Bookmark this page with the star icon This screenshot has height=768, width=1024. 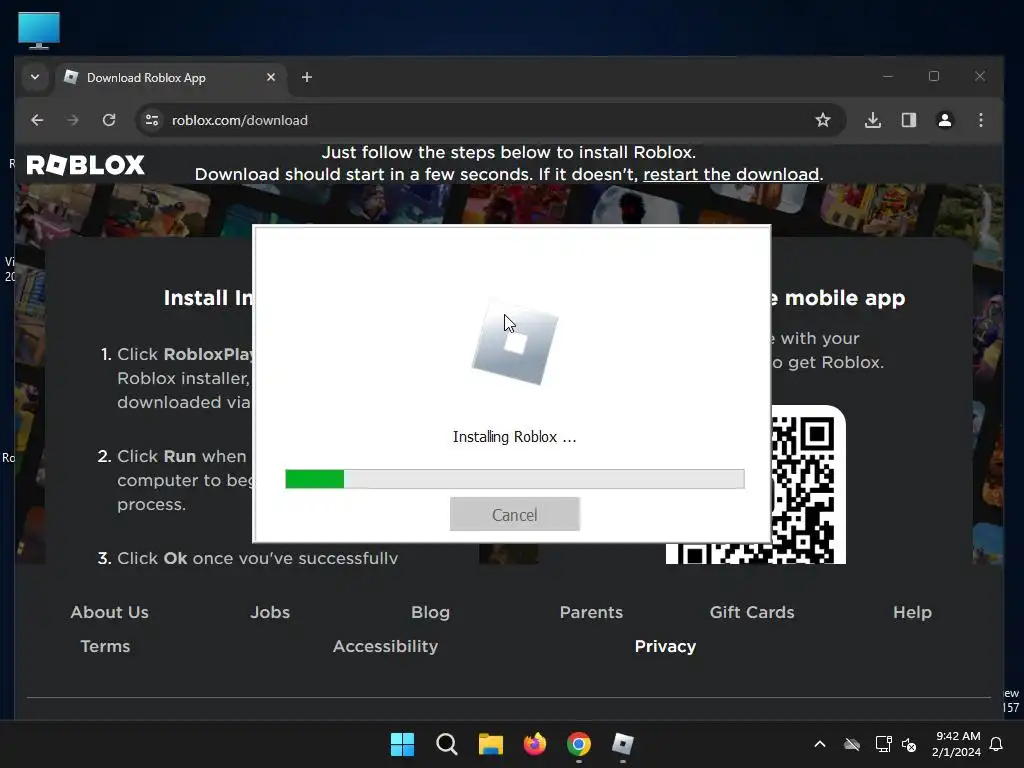point(823,120)
